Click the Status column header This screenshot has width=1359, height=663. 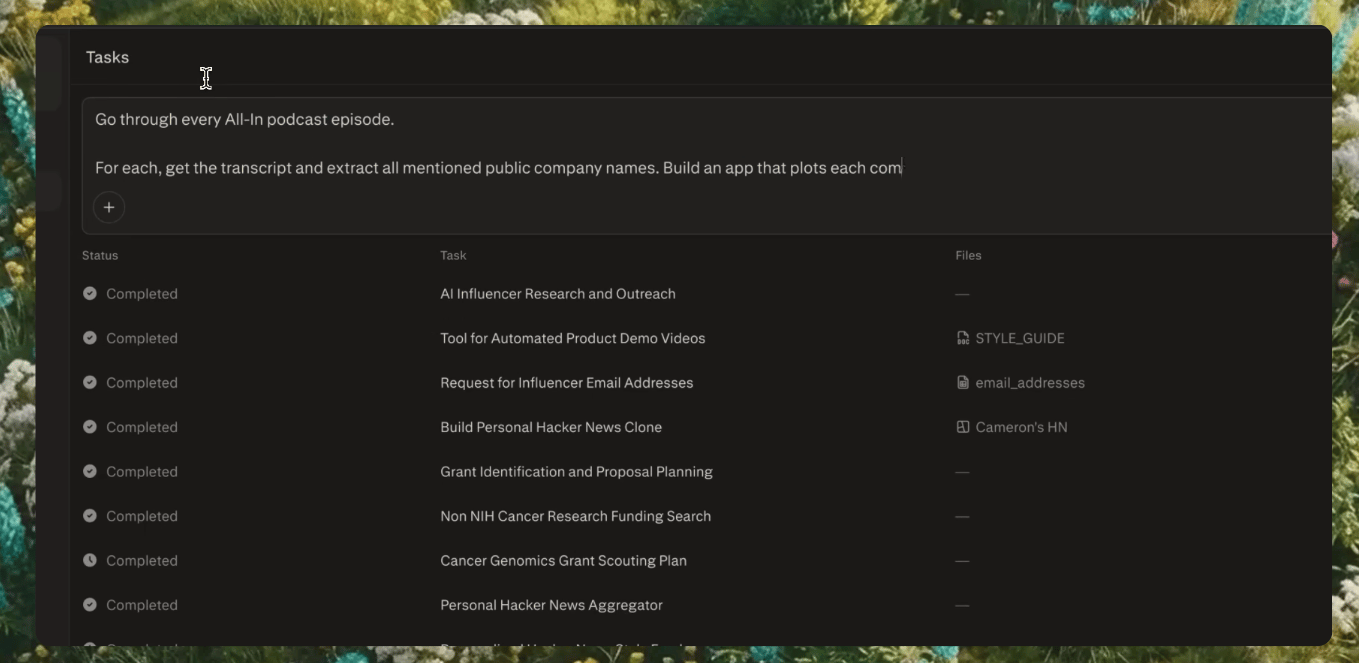(x=100, y=256)
